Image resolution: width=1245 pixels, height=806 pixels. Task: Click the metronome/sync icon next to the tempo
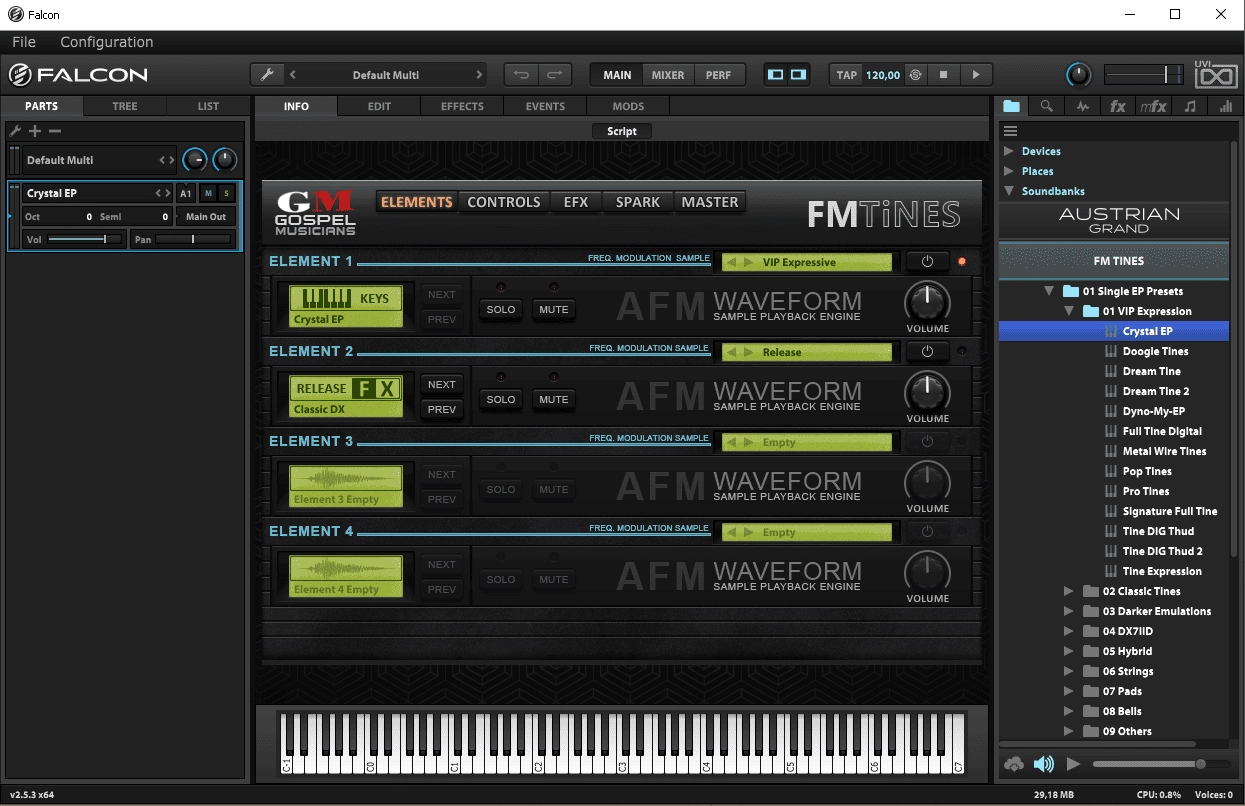coord(915,75)
